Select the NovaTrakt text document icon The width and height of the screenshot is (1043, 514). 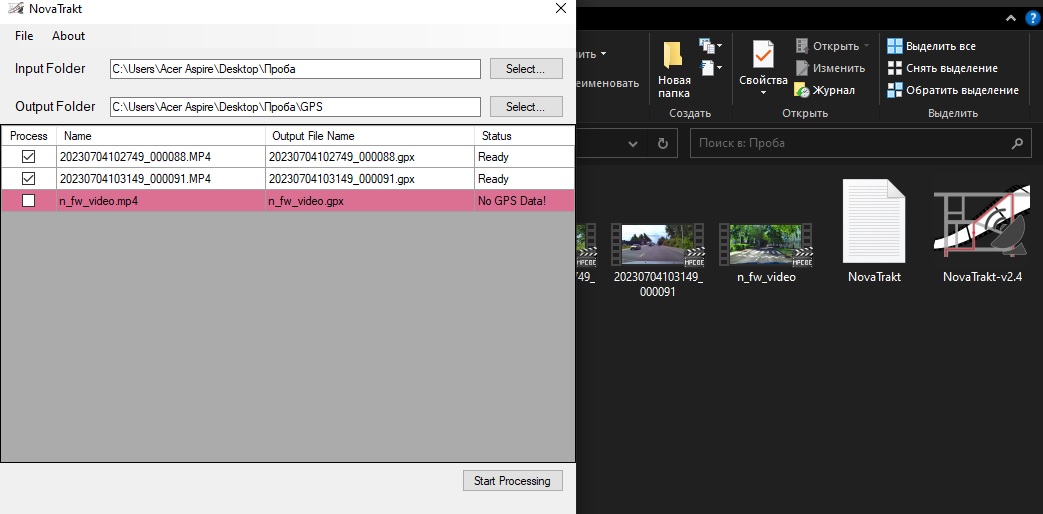click(874, 222)
